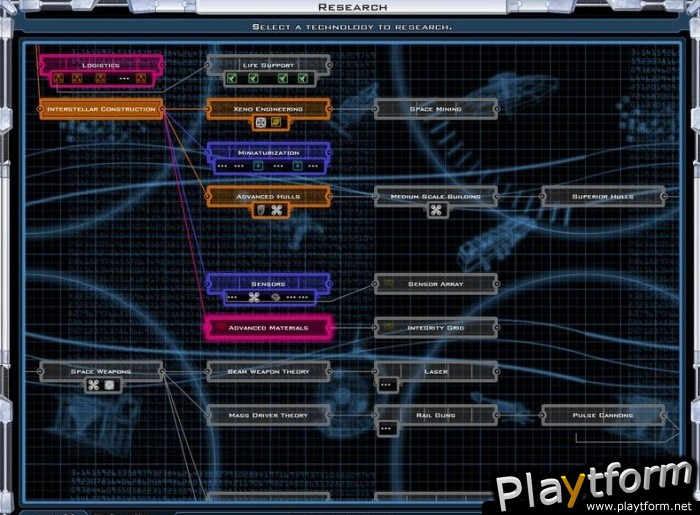Viewport: 700px width, 515px height.
Task: Click the gray component icon under Sensors
Action: (x=275, y=297)
